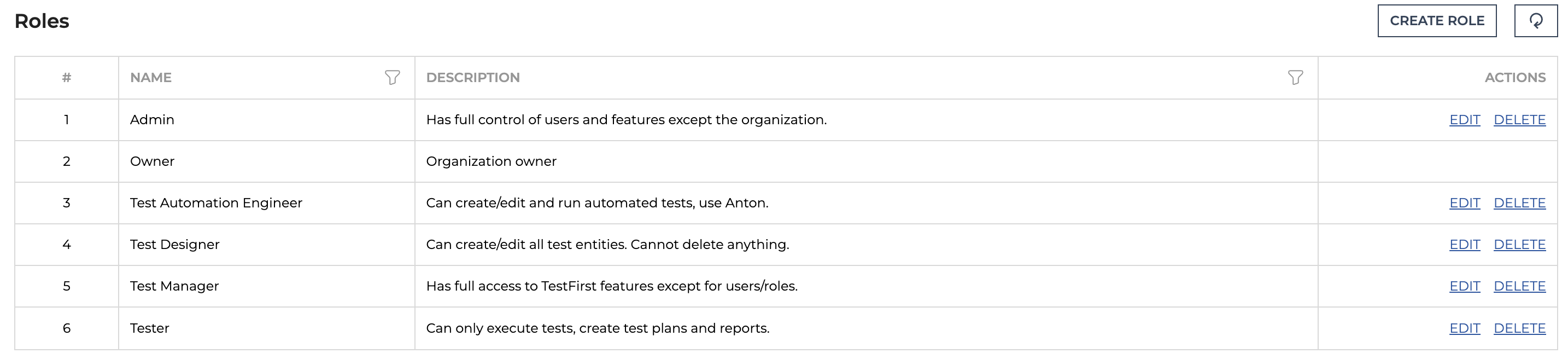The image size is (1568, 359).
Task: Click the refresh icon button
Action: (1535, 21)
